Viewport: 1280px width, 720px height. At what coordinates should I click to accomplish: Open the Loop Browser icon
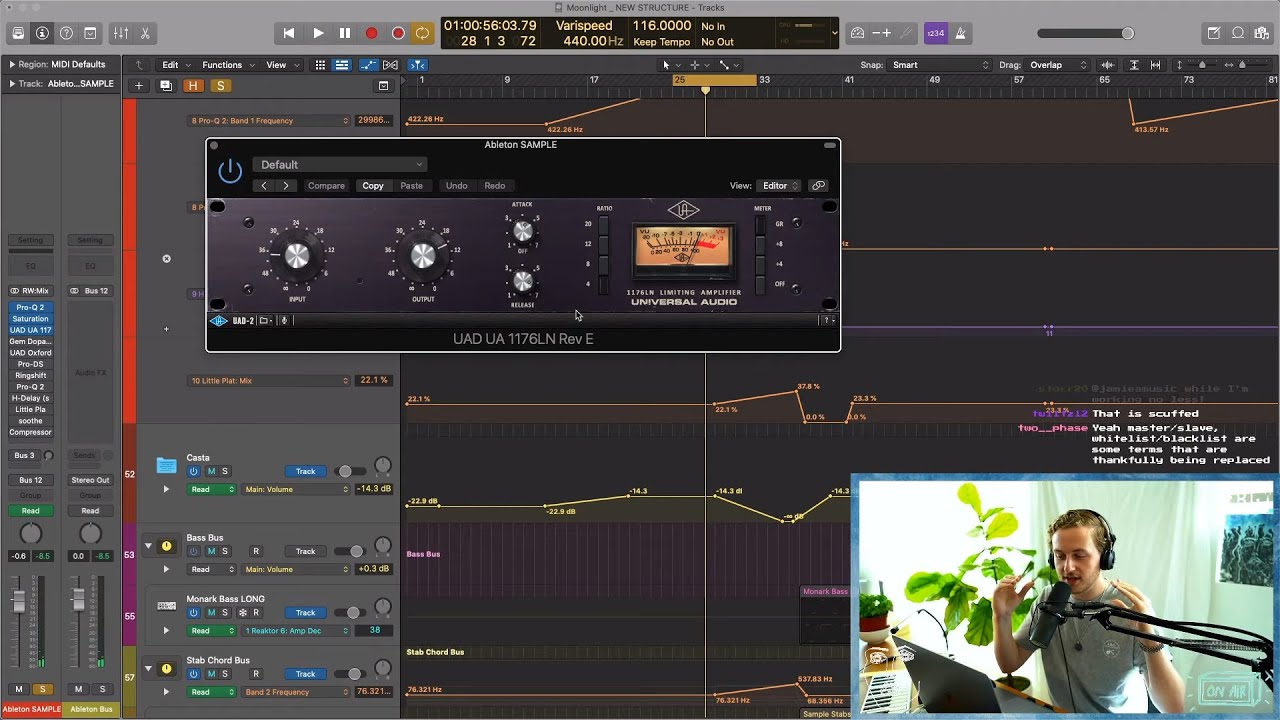click(1238, 33)
